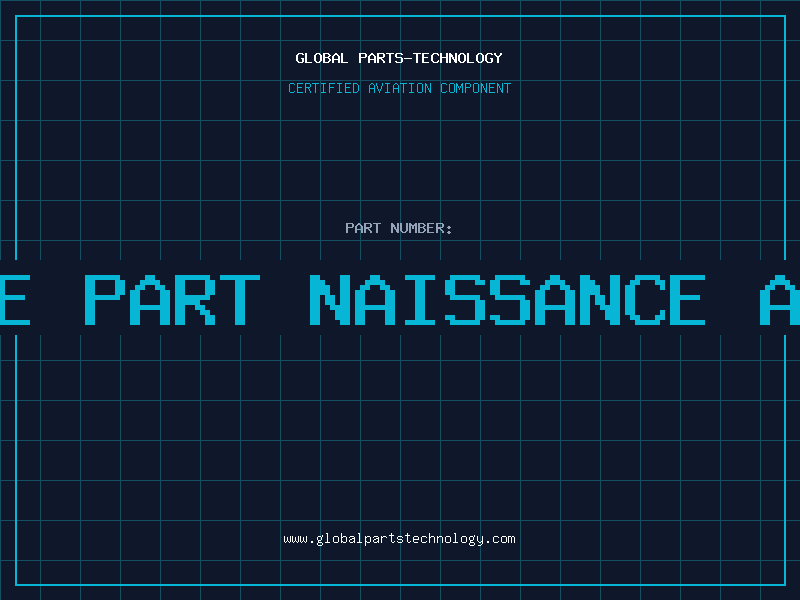Open the www.globalpartstechnology.com link
800x600 pixels.
click(399, 539)
